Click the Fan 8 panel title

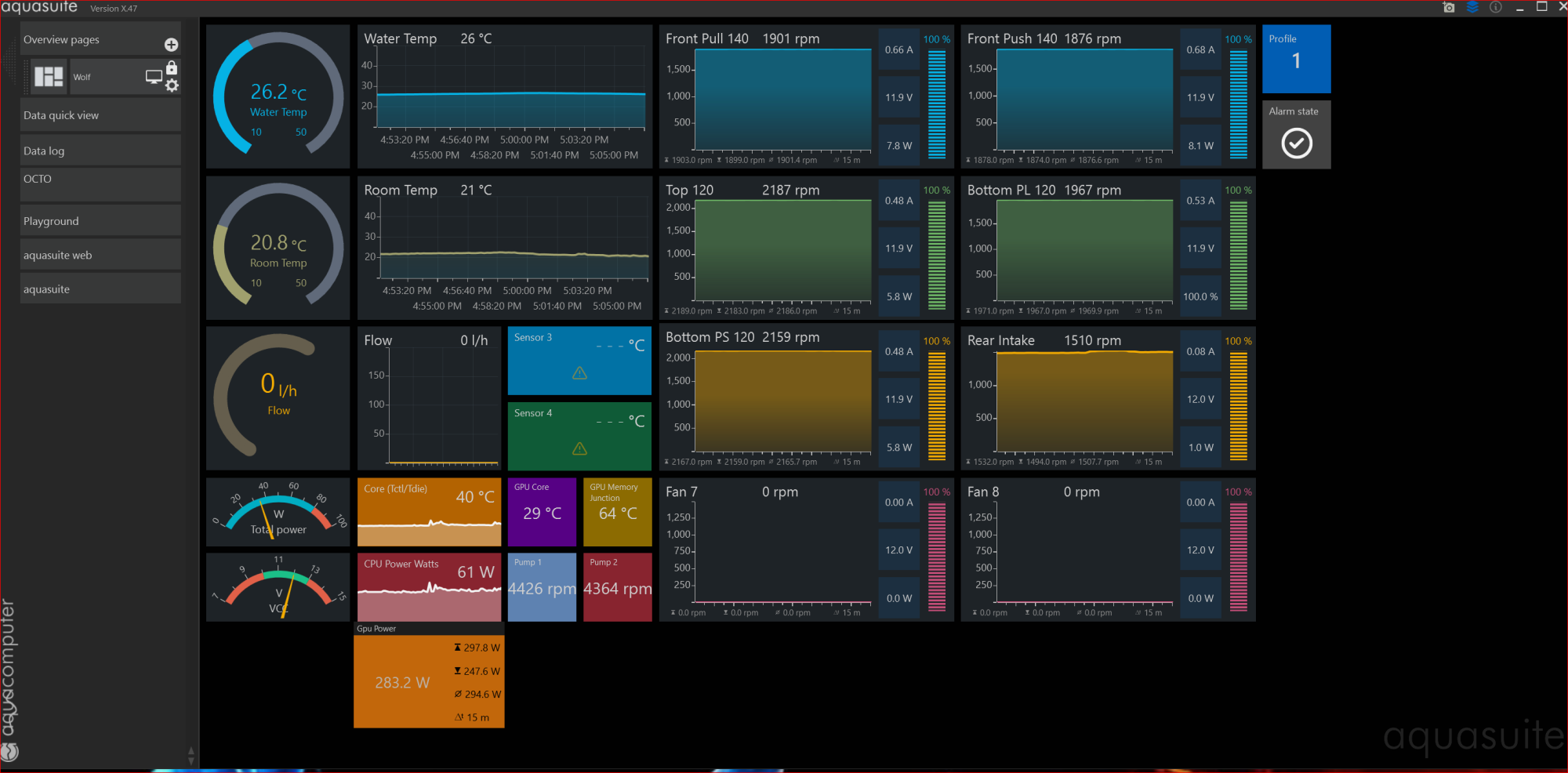pyautogui.click(x=983, y=492)
